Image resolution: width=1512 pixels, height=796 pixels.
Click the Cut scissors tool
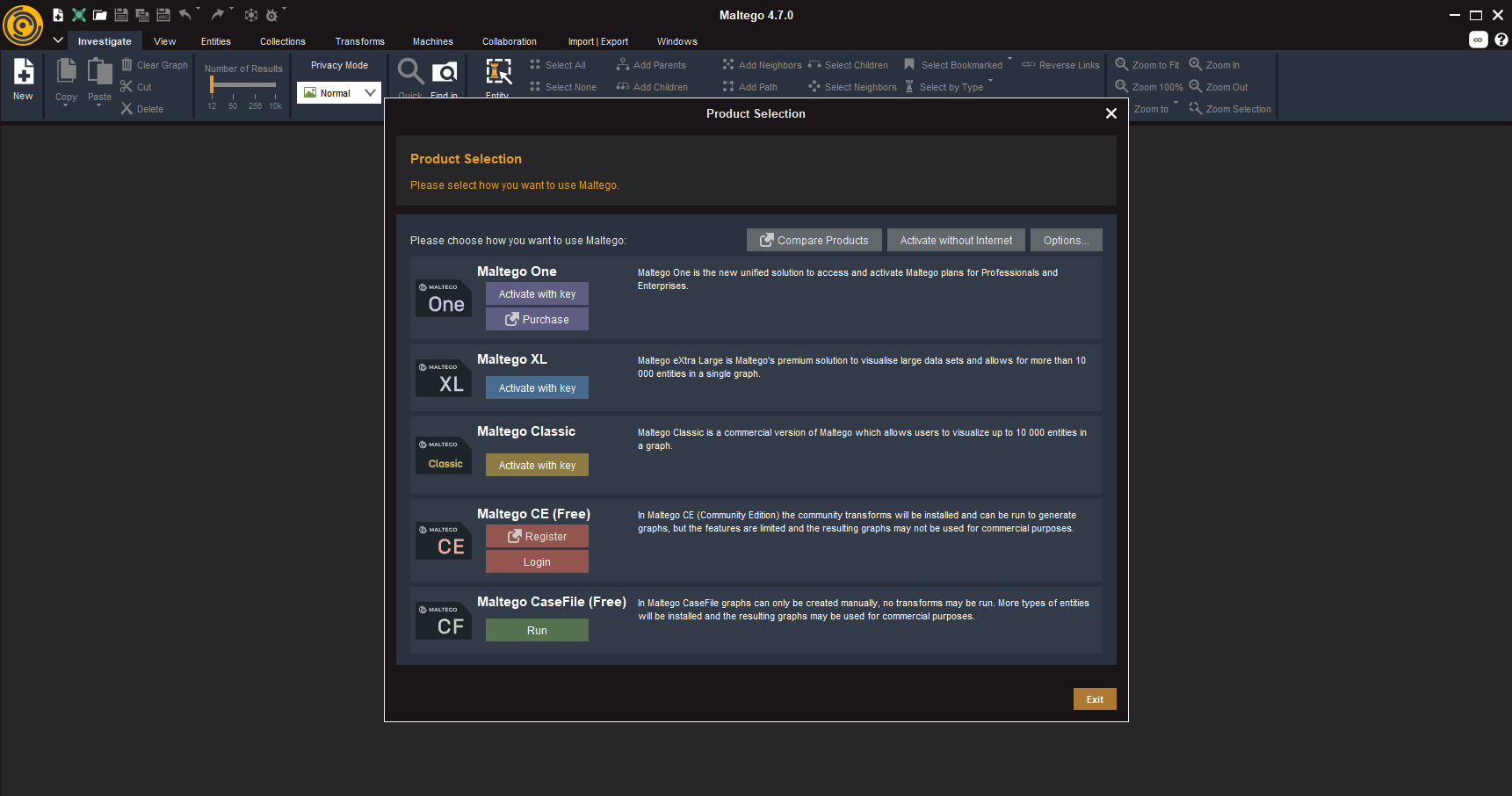(136, 87)
